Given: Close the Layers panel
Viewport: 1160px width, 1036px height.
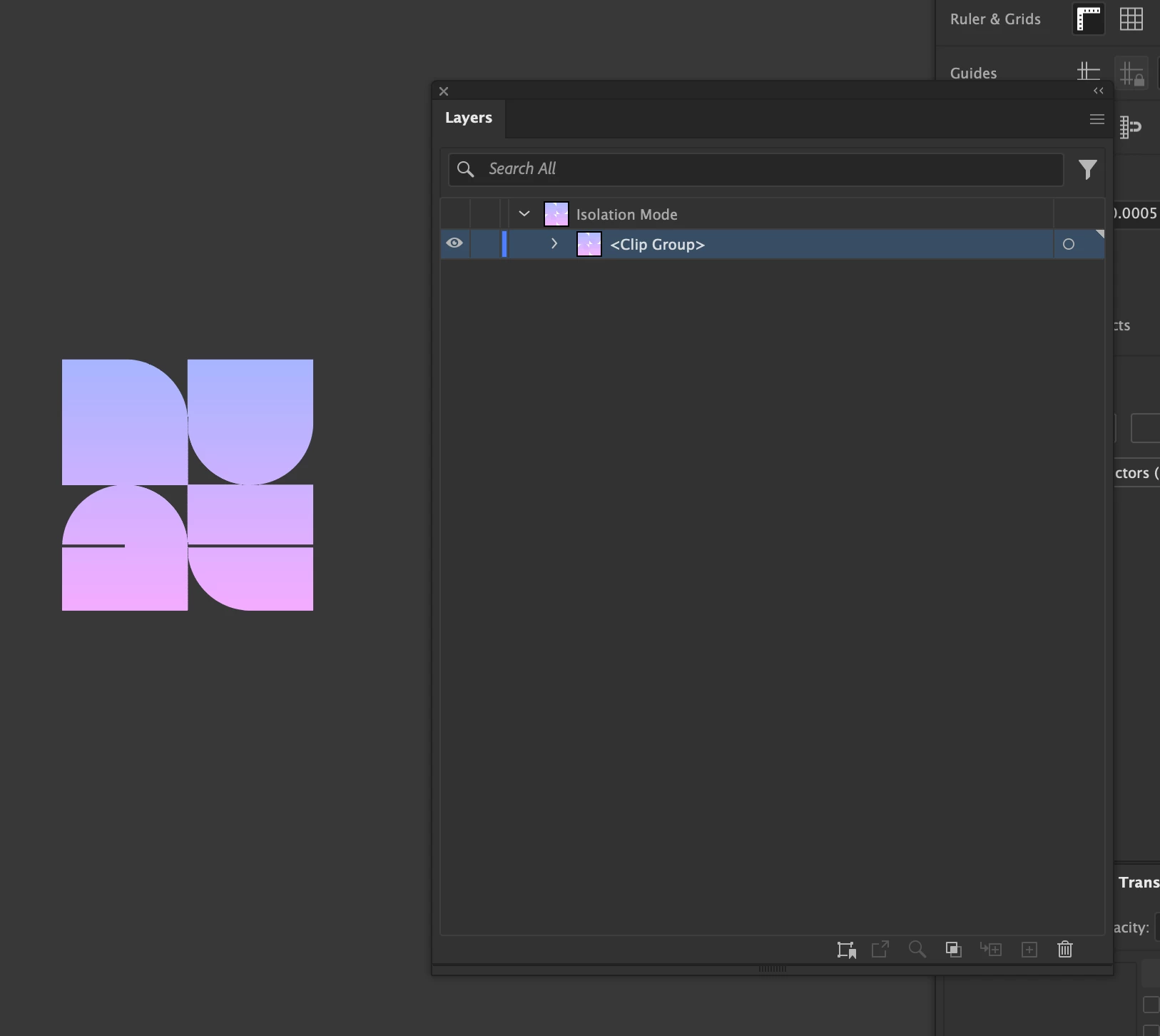Looking at the screenshot, I should tap(444, 91).
